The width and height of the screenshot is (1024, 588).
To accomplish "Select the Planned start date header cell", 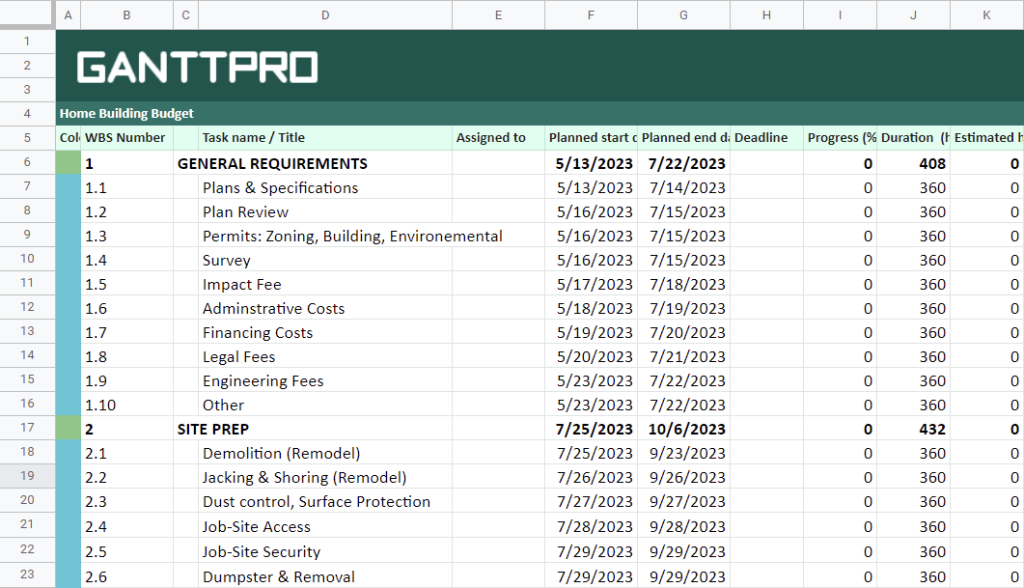I will pyautogui.click(x=590, y=137).
